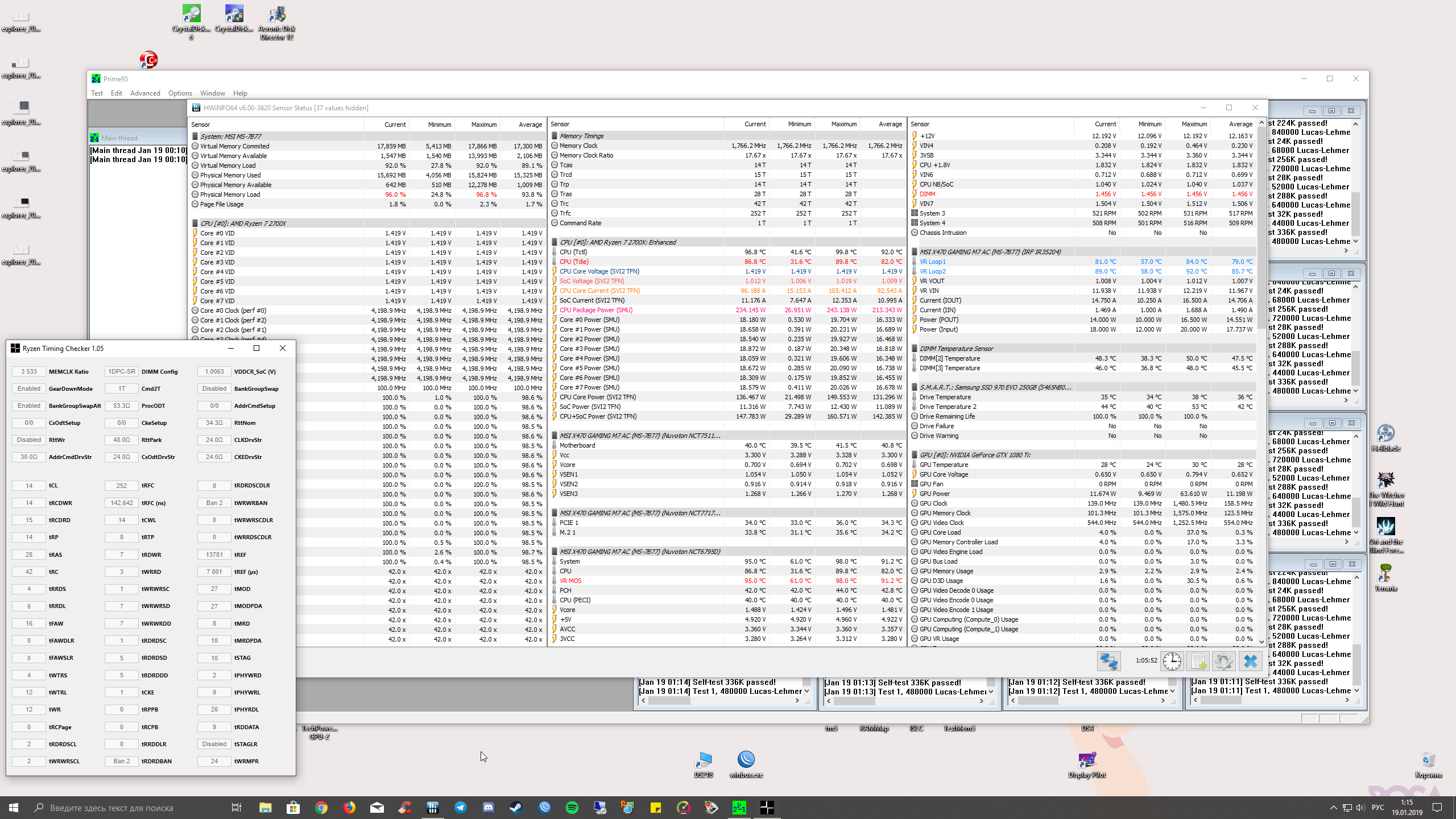
Task: Open the Advanced menu in Prime95
Action: [144, 93]
